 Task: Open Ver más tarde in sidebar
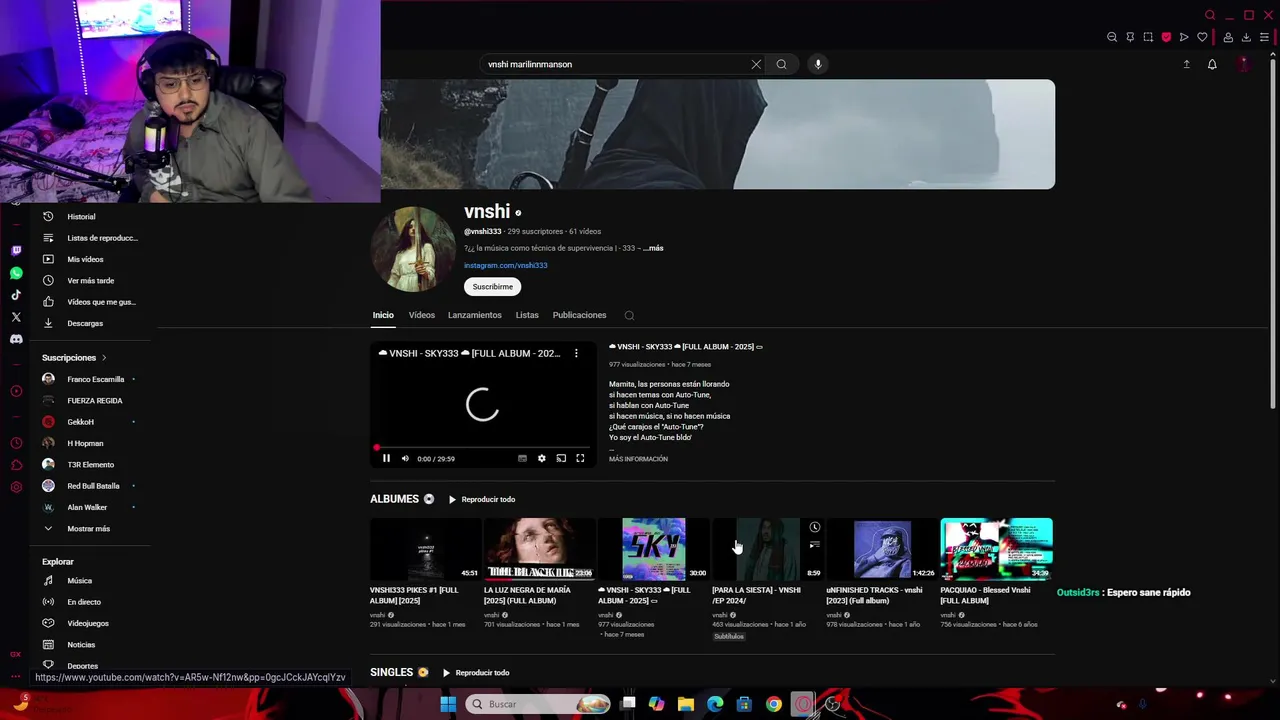90,281
